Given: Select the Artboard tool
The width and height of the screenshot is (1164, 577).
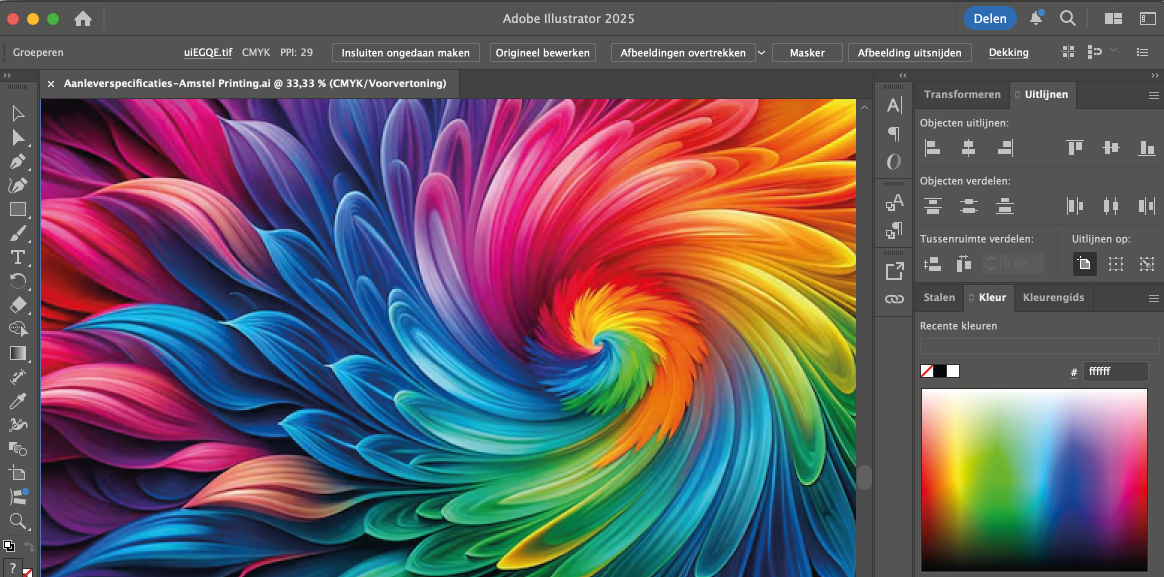Looking at the screenshot, I should click(x=19, y=472).
